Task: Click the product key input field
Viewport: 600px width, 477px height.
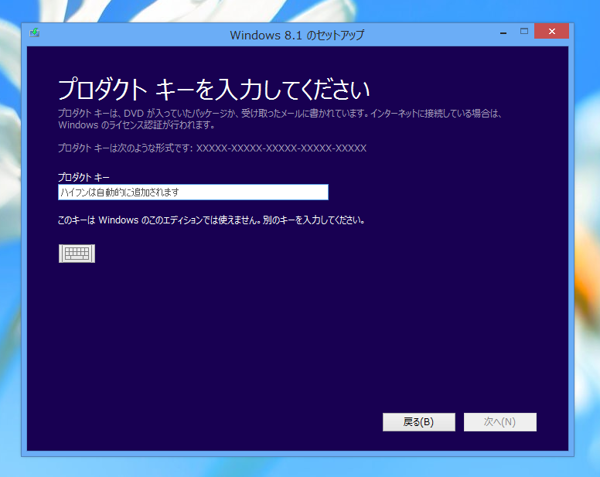Action: click(x=193, y=192)
